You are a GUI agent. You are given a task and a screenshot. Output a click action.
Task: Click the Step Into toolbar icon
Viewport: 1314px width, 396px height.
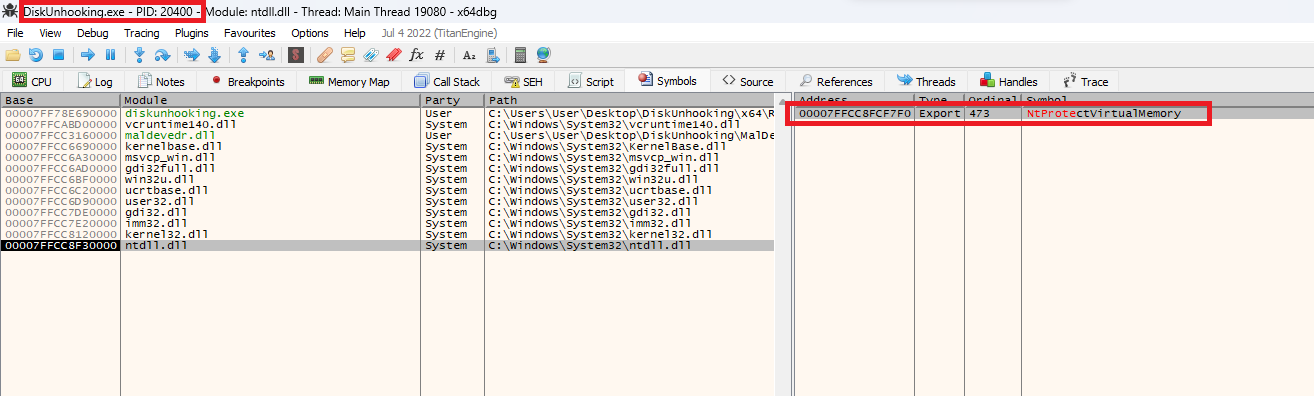[x=139, y=55]
